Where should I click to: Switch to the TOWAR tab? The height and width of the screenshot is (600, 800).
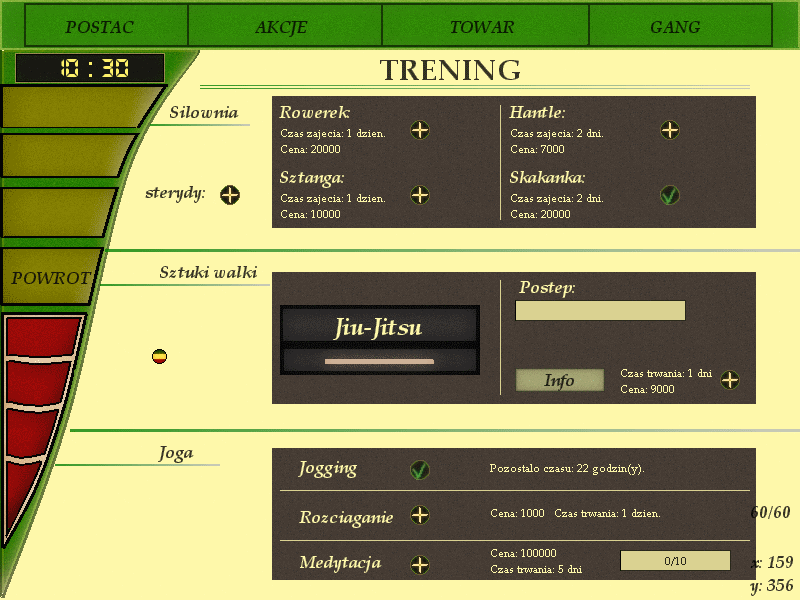[482, 27]
